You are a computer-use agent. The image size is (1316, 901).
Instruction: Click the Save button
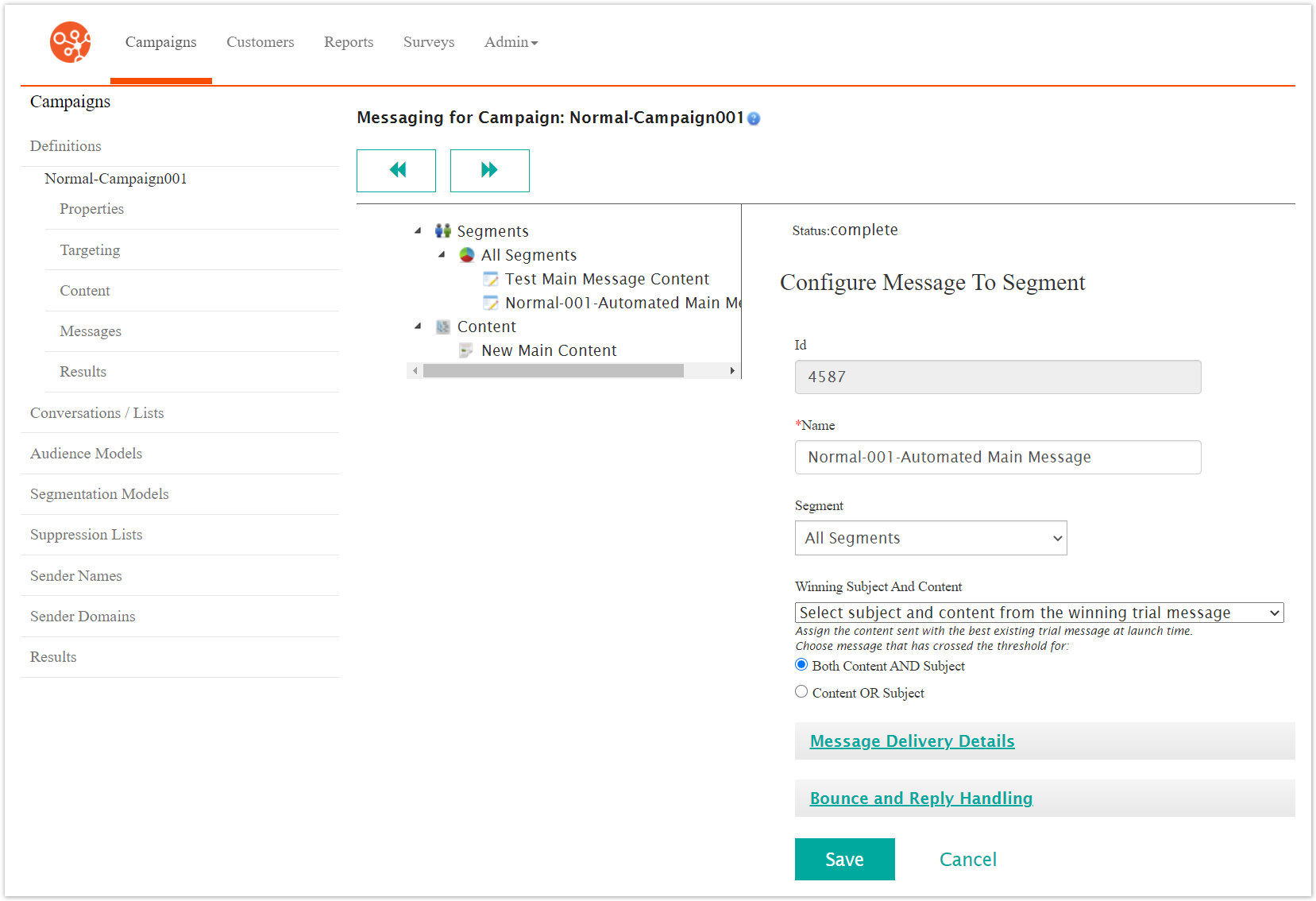tap(844, 859)
